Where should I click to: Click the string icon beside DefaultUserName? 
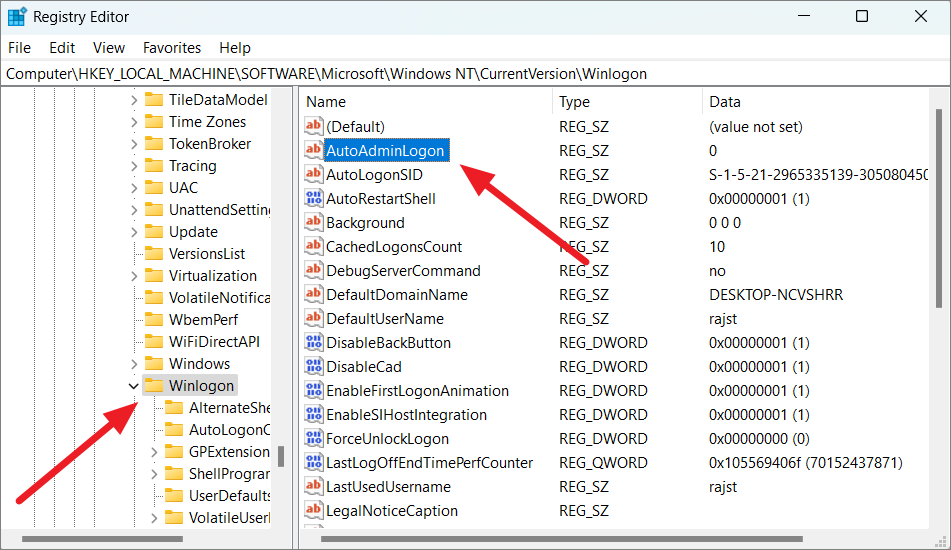click(314, 318)
